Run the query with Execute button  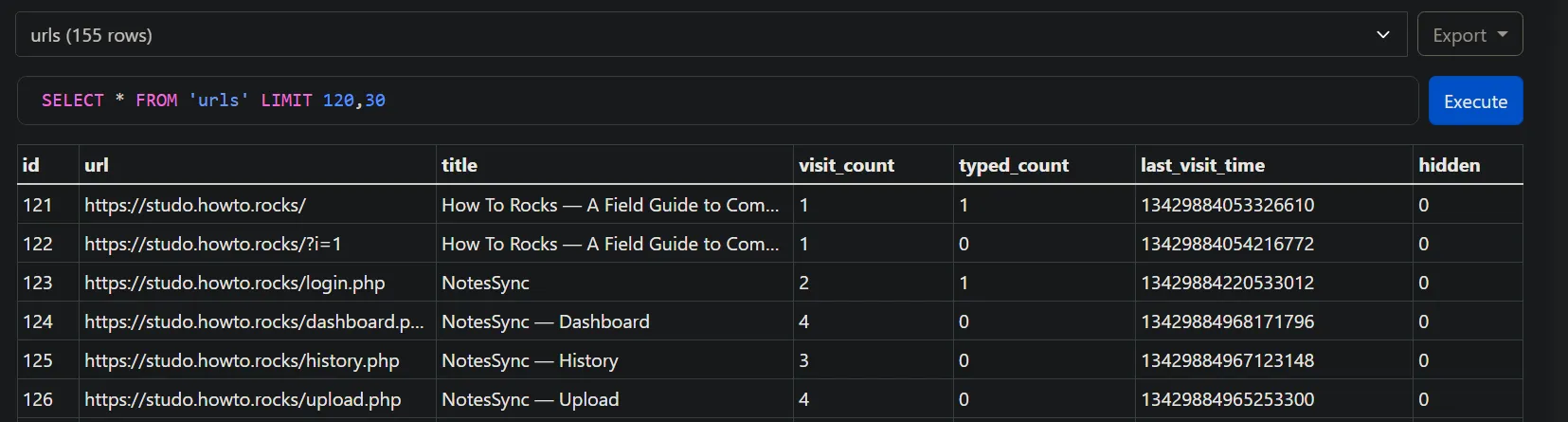(1475, 101)
